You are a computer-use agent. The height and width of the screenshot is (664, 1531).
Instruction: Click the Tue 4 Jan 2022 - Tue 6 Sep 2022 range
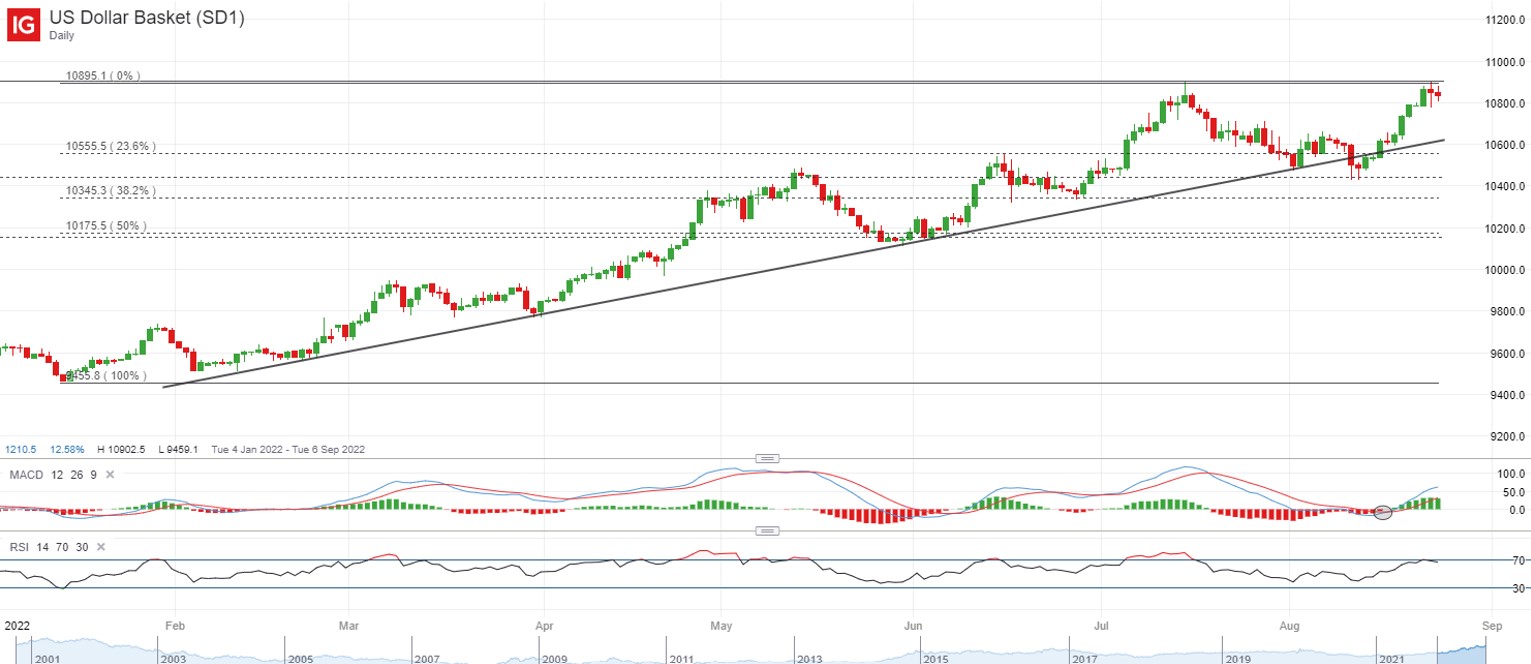click(288, 450)
